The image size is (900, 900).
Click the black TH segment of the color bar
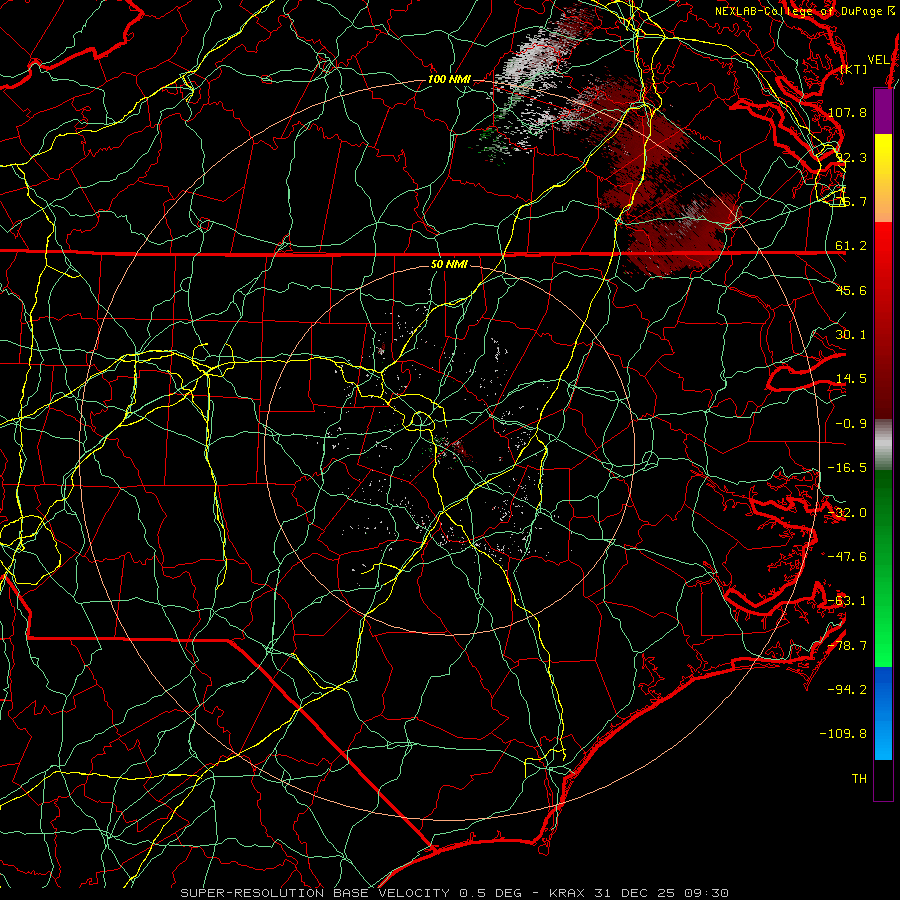pyautogui.click(x=883, y=779)
